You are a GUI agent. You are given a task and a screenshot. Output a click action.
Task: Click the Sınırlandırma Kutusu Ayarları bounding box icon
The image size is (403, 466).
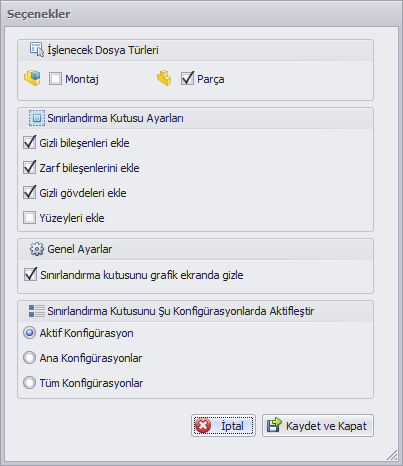[37, 118]
